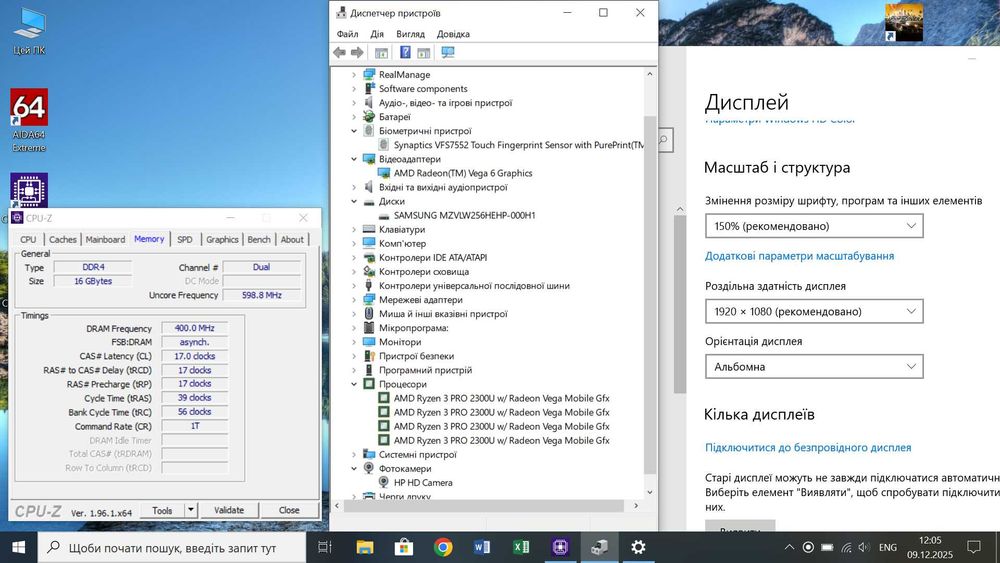Switch to CPU-Z via its taskbar icon
The height and width of the screenshot is (563, 1000).
560,547
